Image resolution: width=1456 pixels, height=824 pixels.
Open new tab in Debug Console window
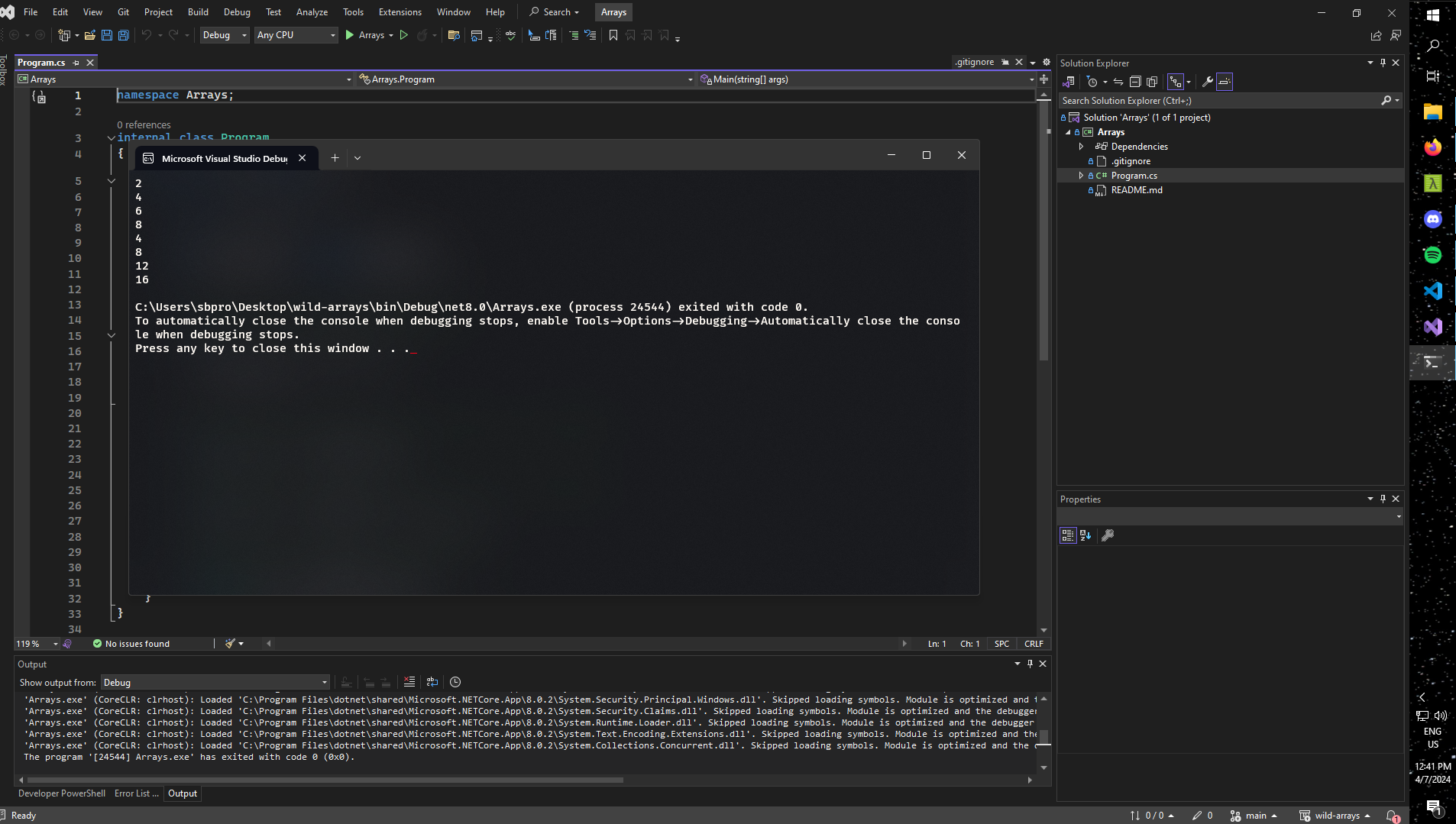335,157
